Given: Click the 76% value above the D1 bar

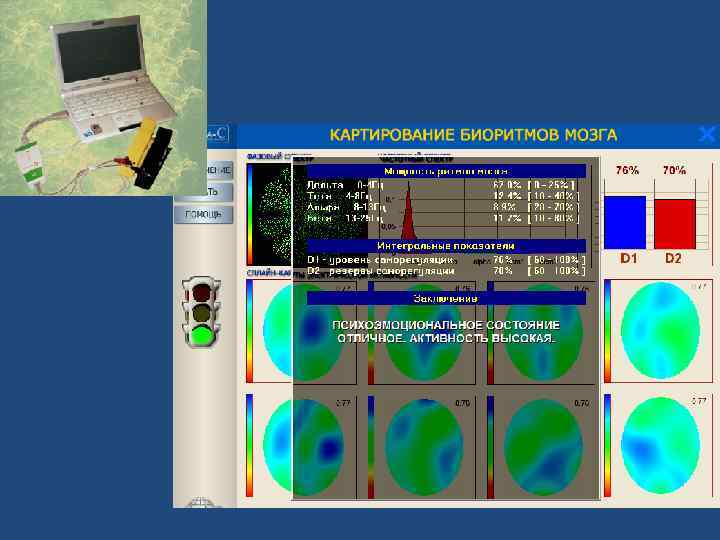Looking at the screenshot, I should pyautogui.click(x=627, y=170).
